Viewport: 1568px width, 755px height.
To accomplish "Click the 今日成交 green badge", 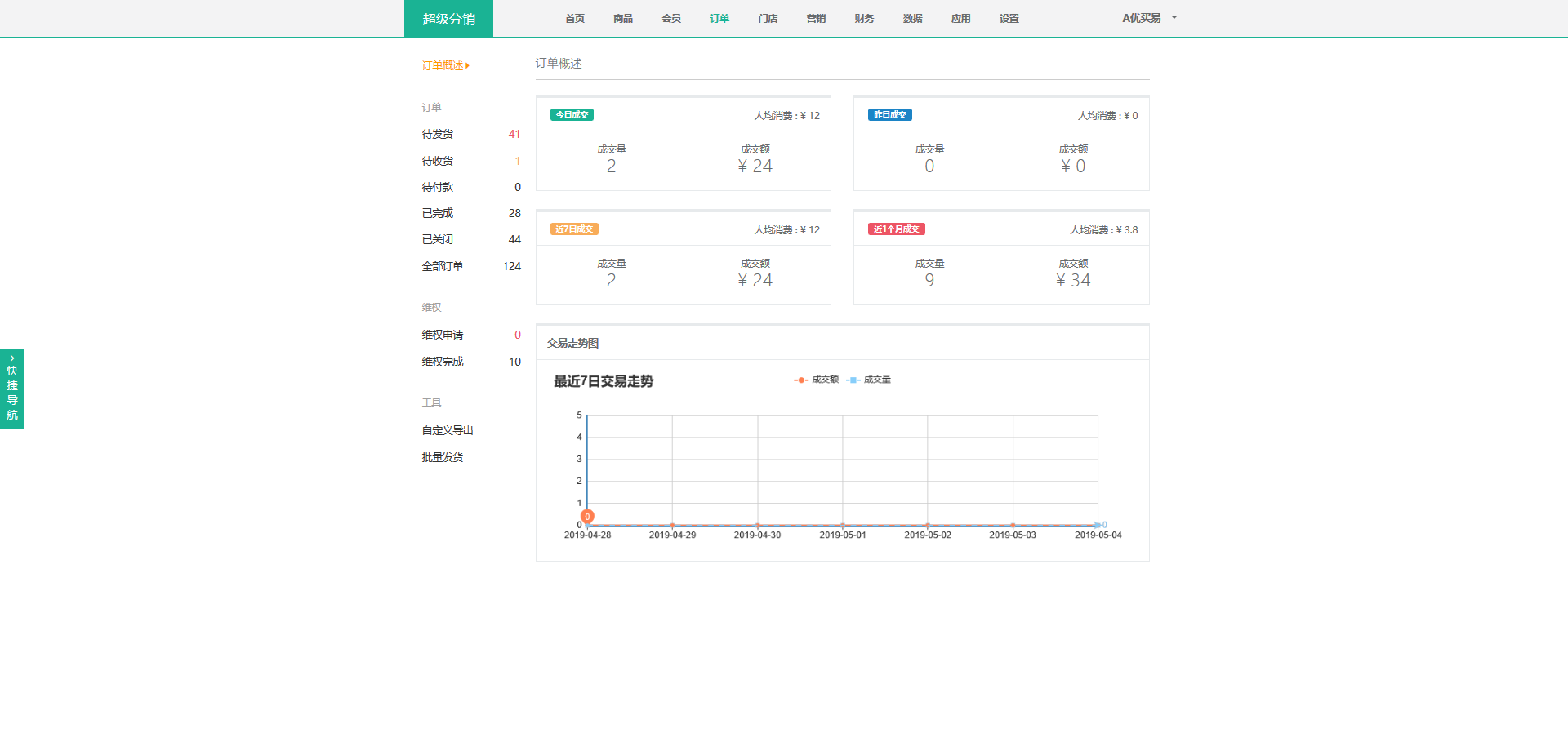I will 572,115.
